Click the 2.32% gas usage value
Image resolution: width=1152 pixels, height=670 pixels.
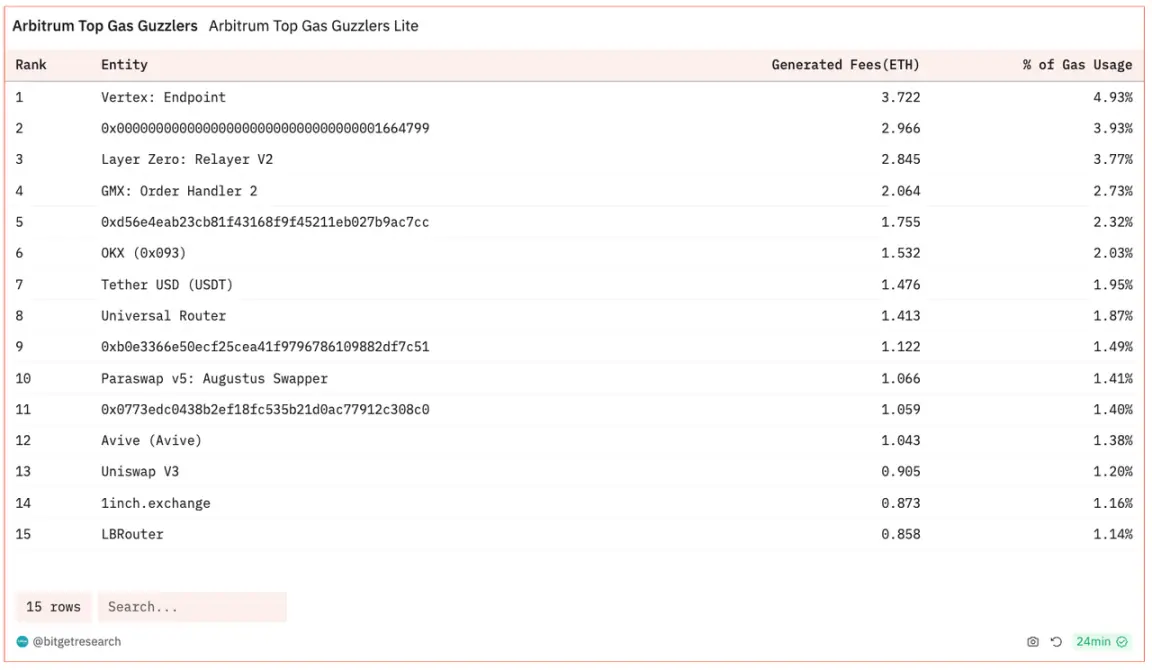coord(1113,222)
